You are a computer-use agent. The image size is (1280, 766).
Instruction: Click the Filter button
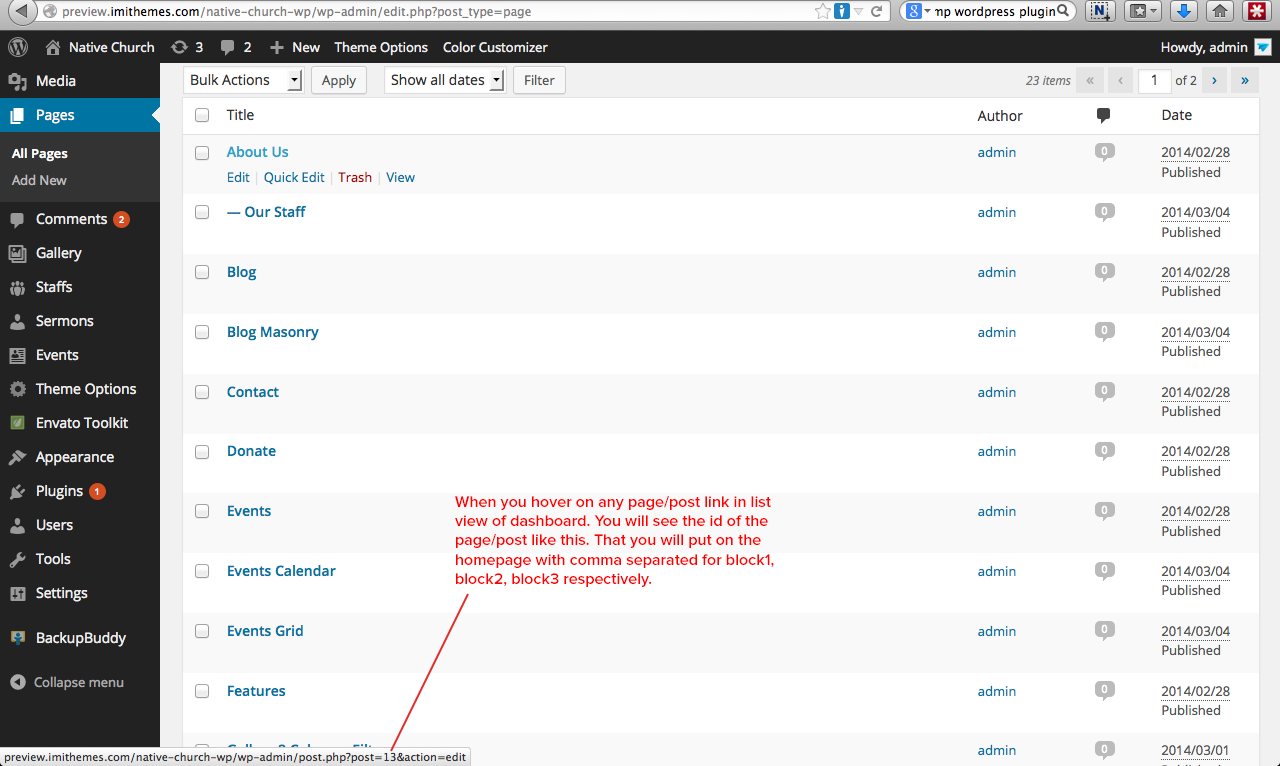click(x=539, y=80)
